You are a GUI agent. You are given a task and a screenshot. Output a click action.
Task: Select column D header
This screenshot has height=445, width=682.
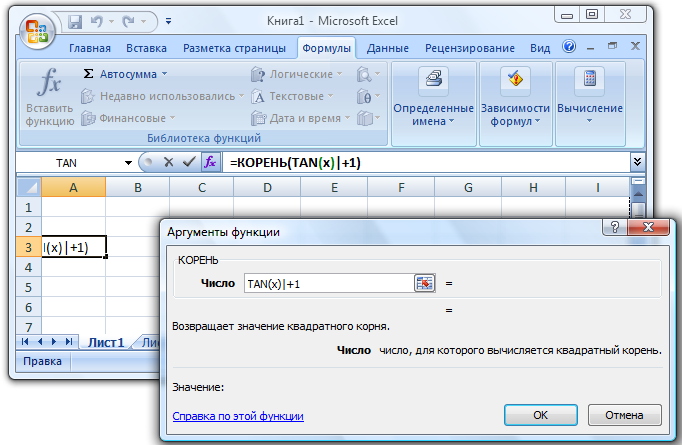coord(267,187)
